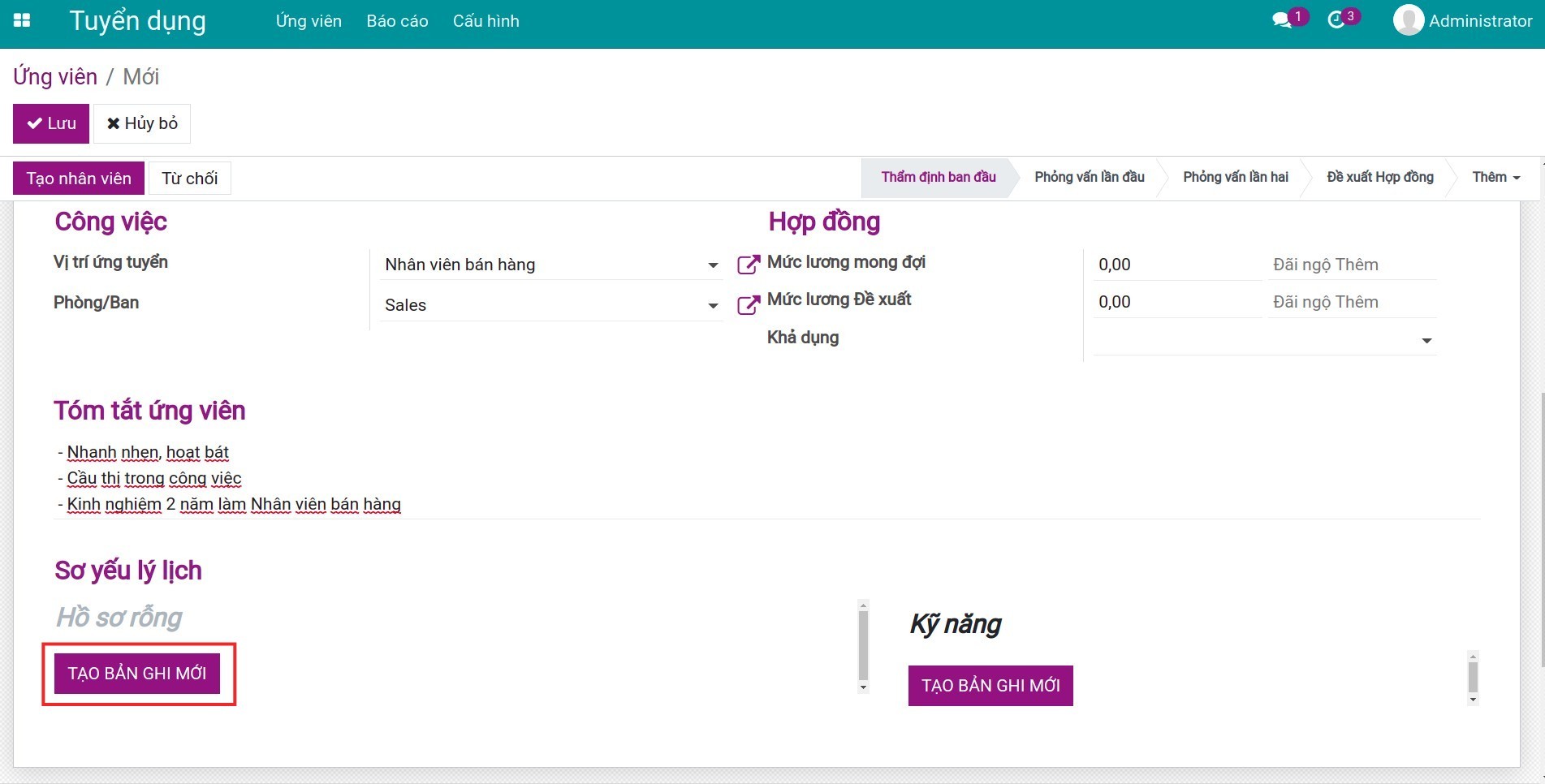Click Tạo bản ghi mới under Kỹ năng
The image size is (1545, 784).
(990, 686)
